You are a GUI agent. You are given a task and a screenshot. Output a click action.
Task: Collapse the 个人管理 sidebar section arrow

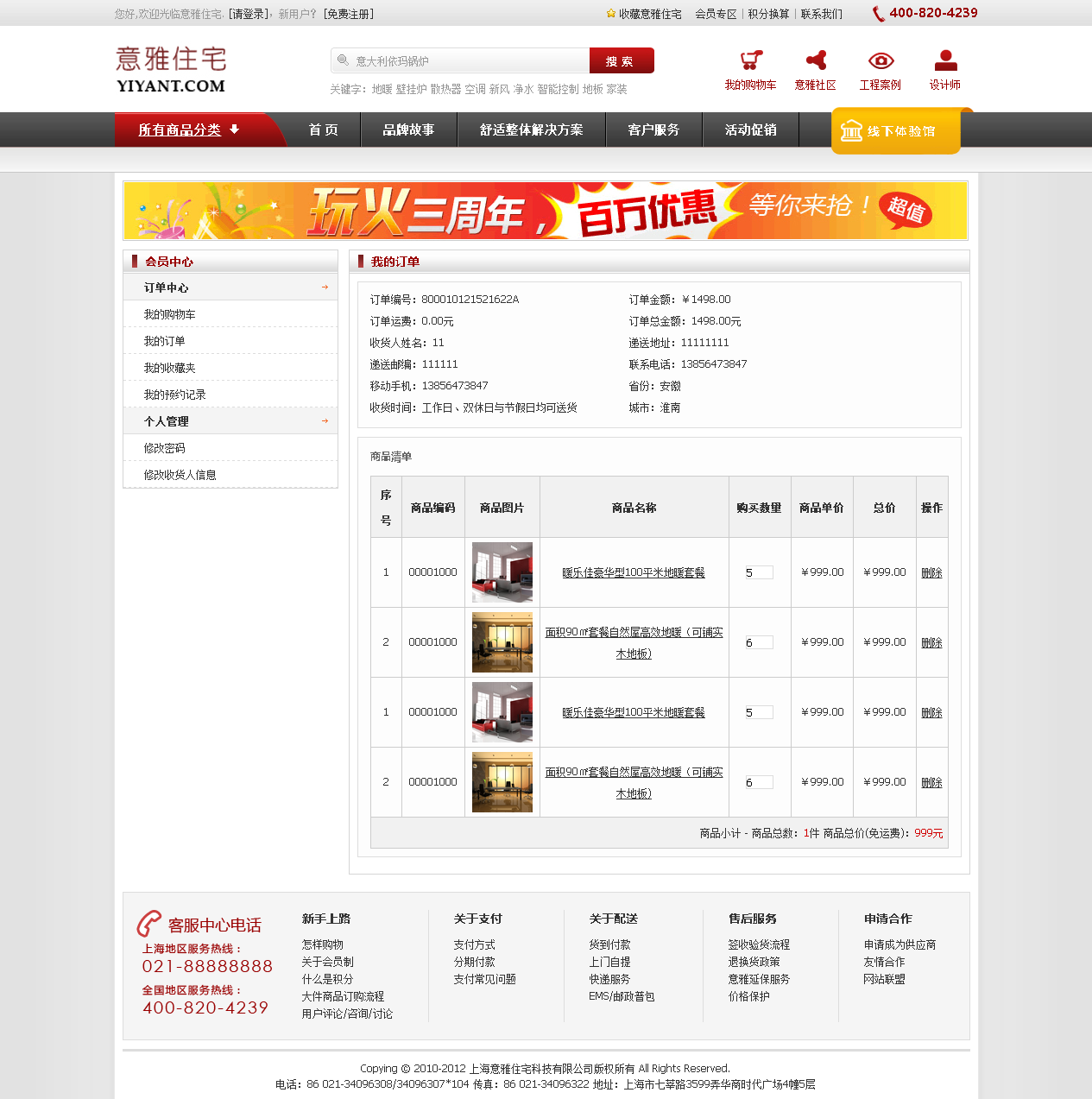325,420
